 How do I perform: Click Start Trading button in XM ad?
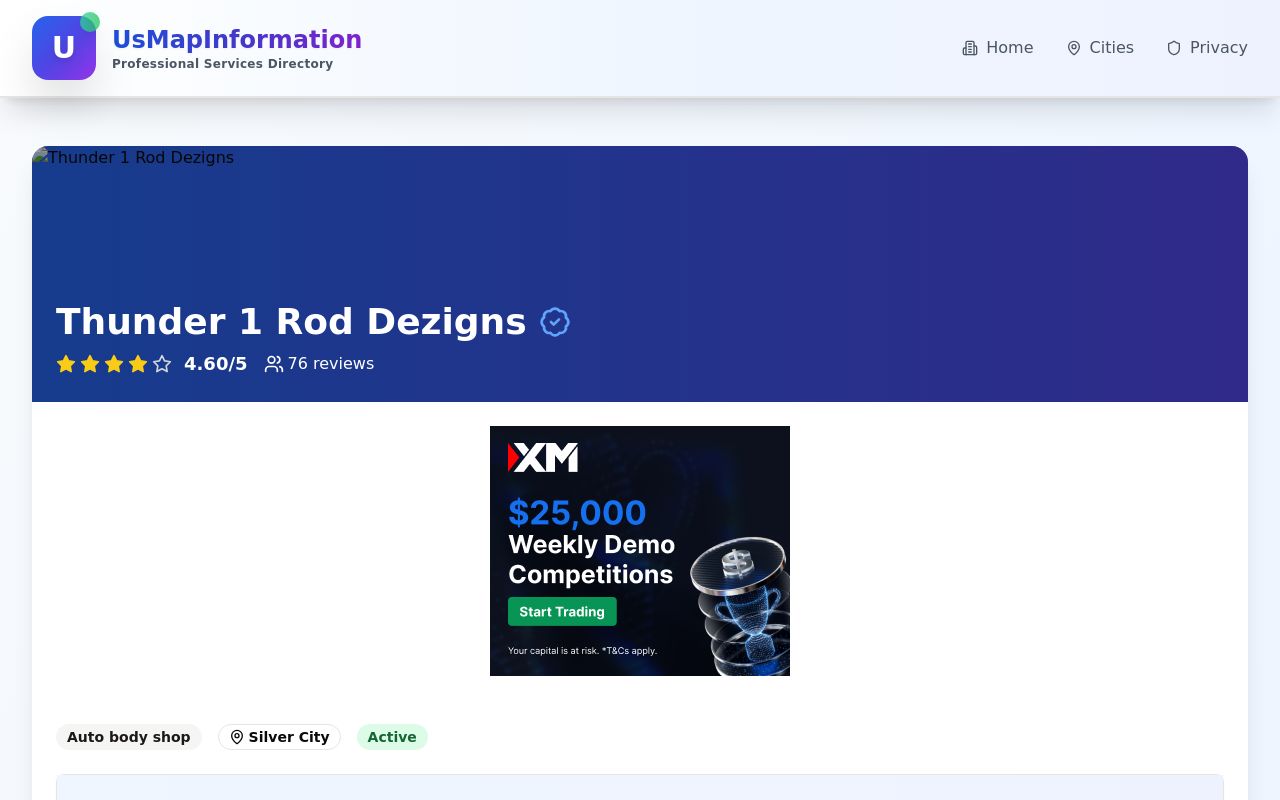tap(562, 612)
